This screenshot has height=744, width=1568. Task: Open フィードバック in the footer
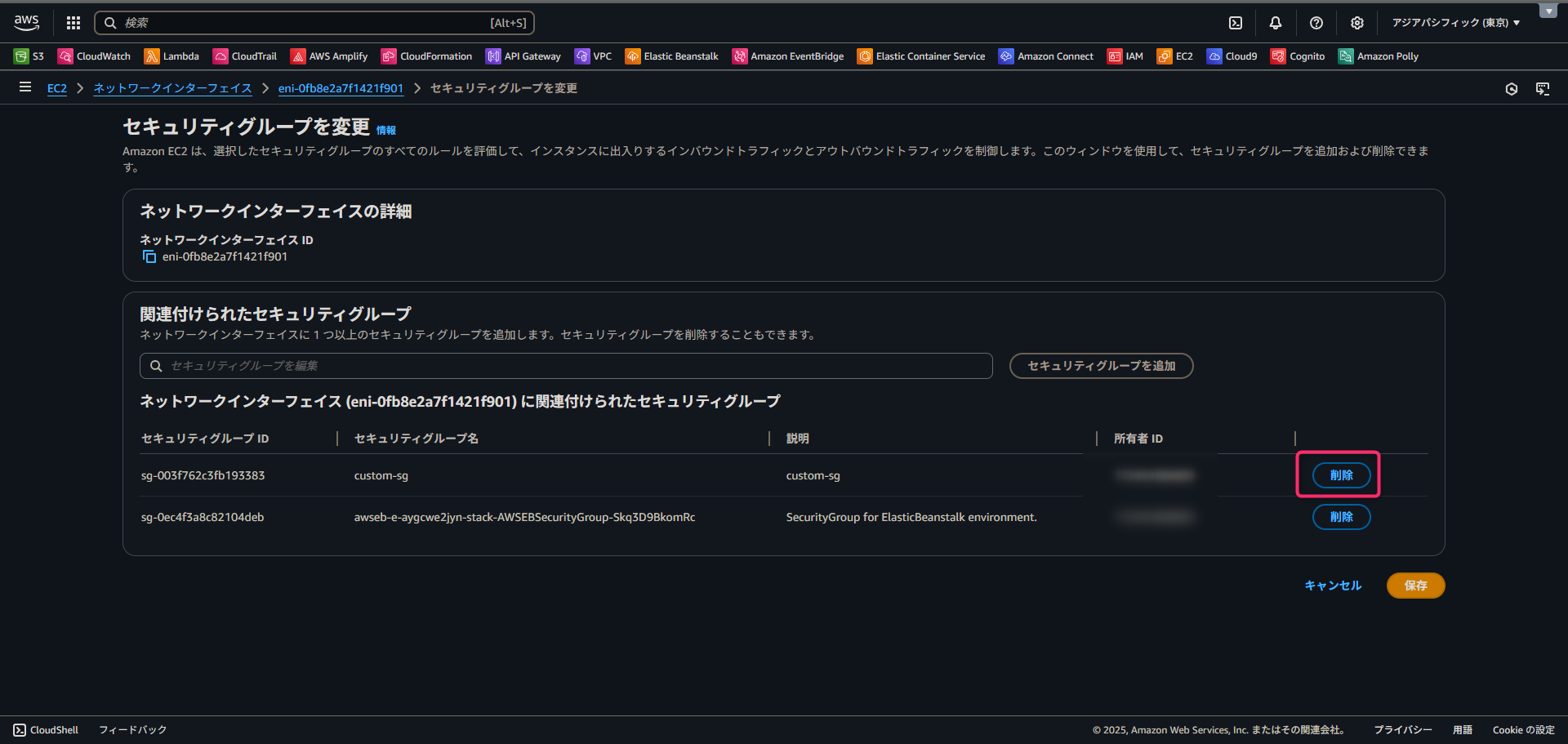click(x=133, y=730)
